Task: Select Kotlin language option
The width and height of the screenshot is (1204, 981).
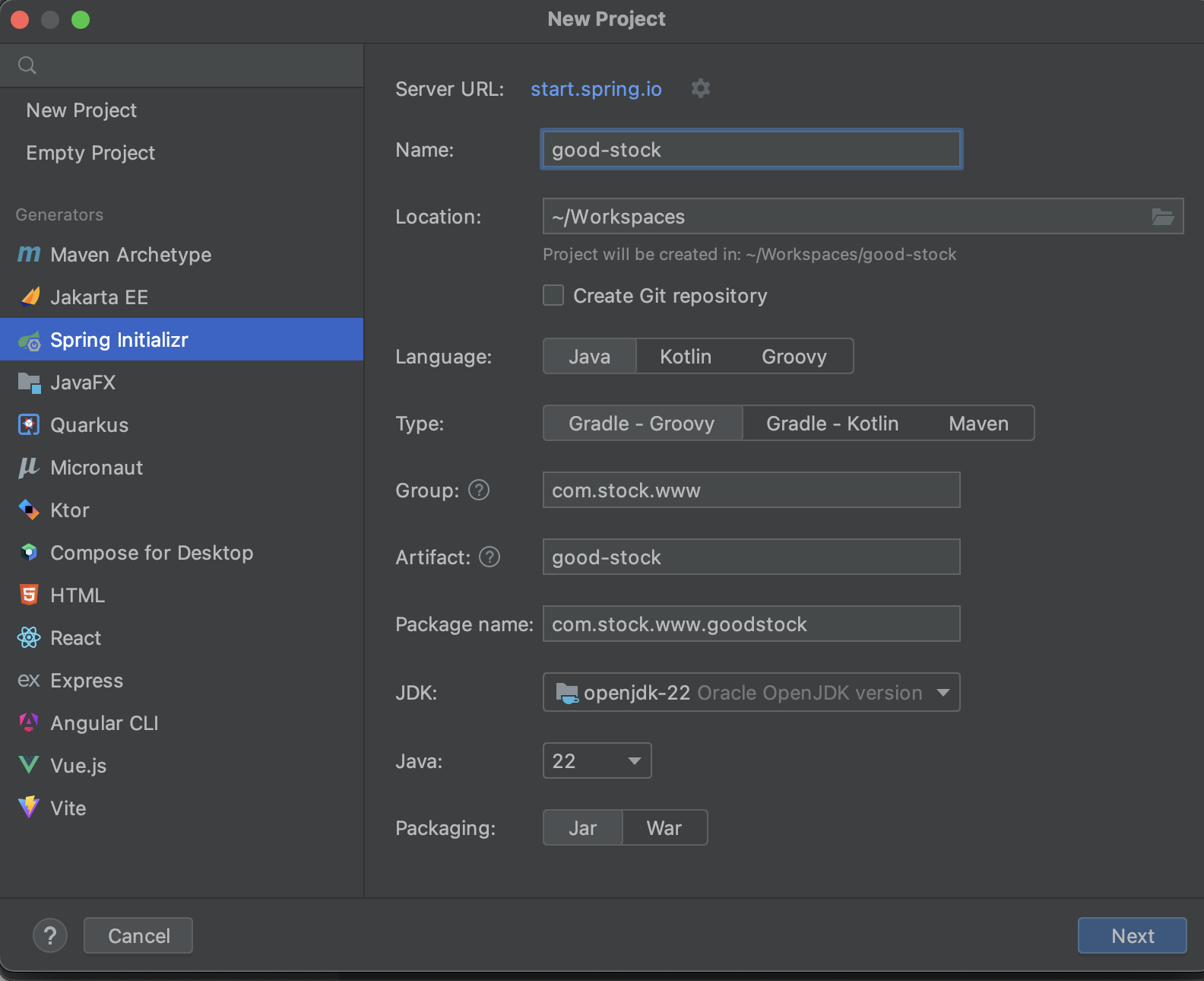Action: 686,356
